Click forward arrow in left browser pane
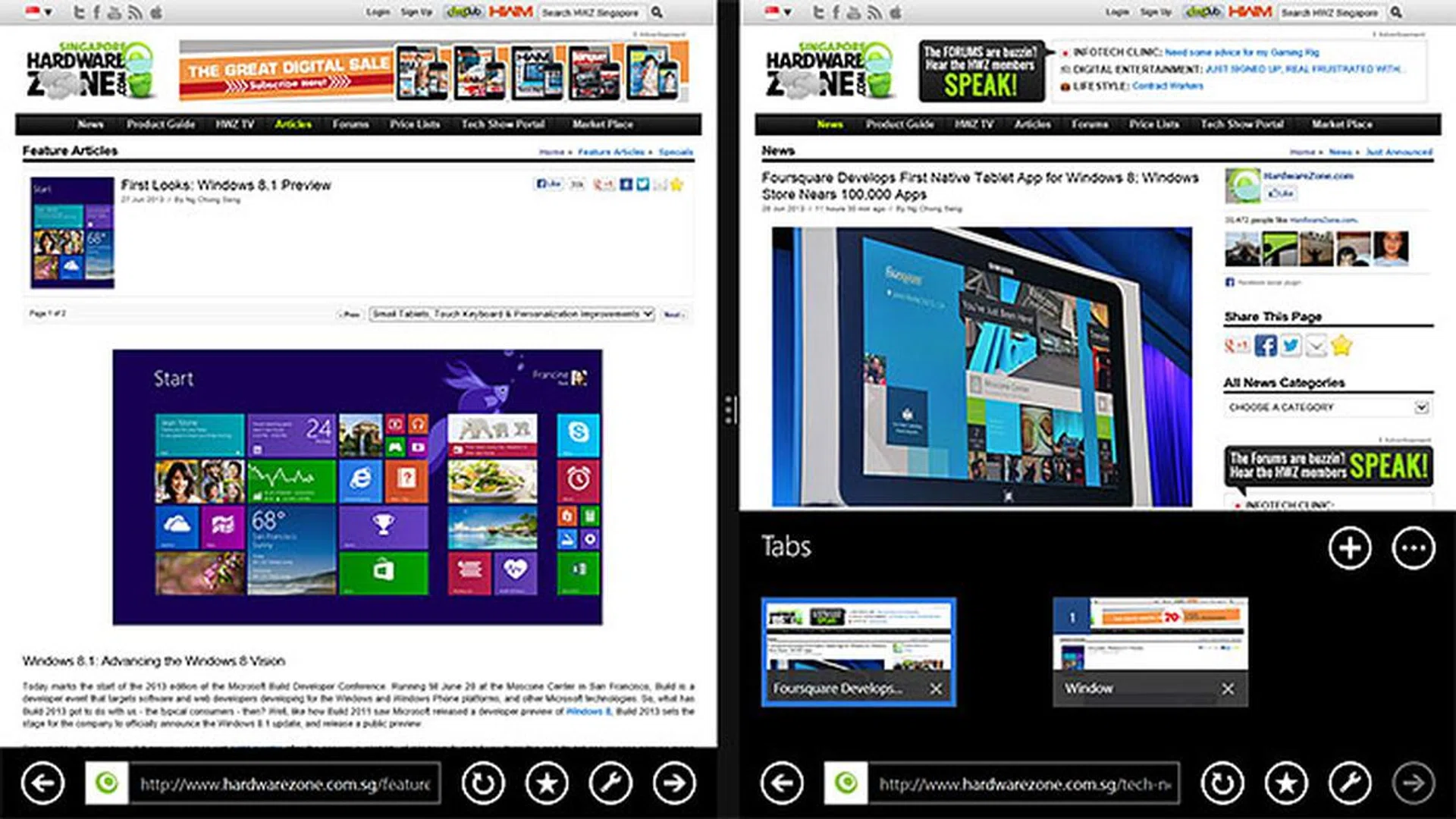 pyautogui.click(x=674, y=783)
